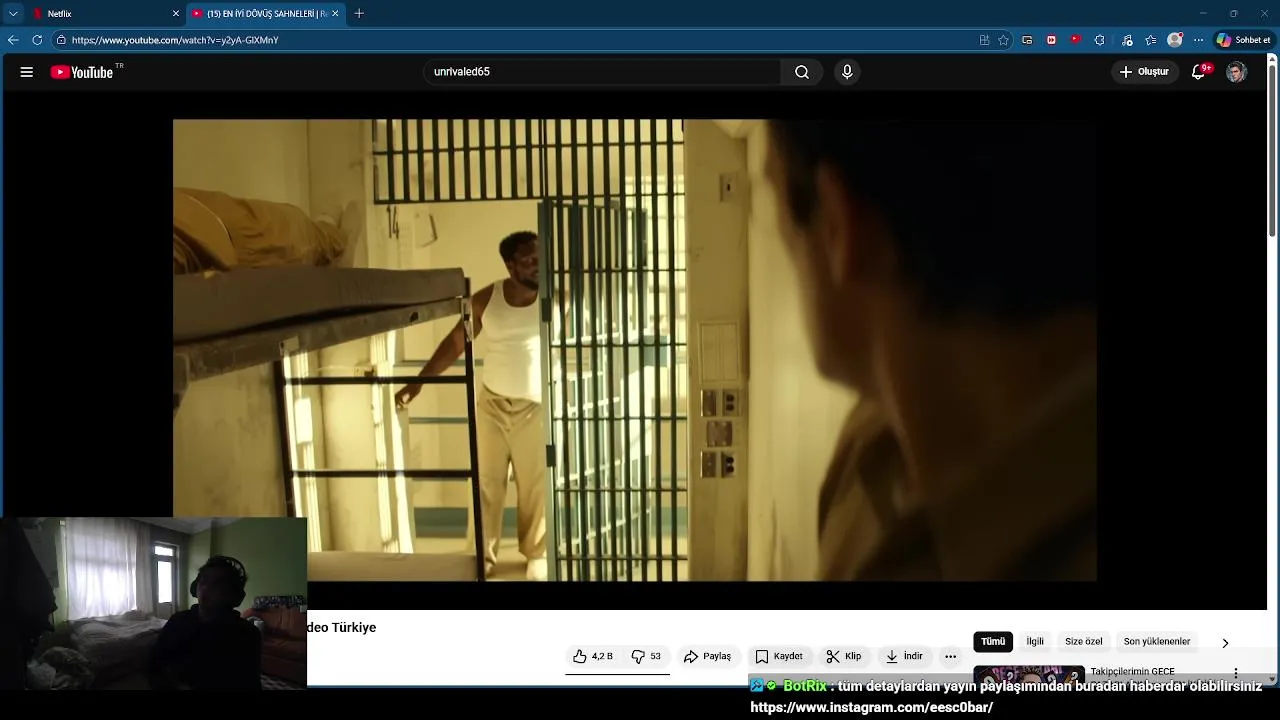Open the tab actions dropdown chevron

tap(13, 13)
